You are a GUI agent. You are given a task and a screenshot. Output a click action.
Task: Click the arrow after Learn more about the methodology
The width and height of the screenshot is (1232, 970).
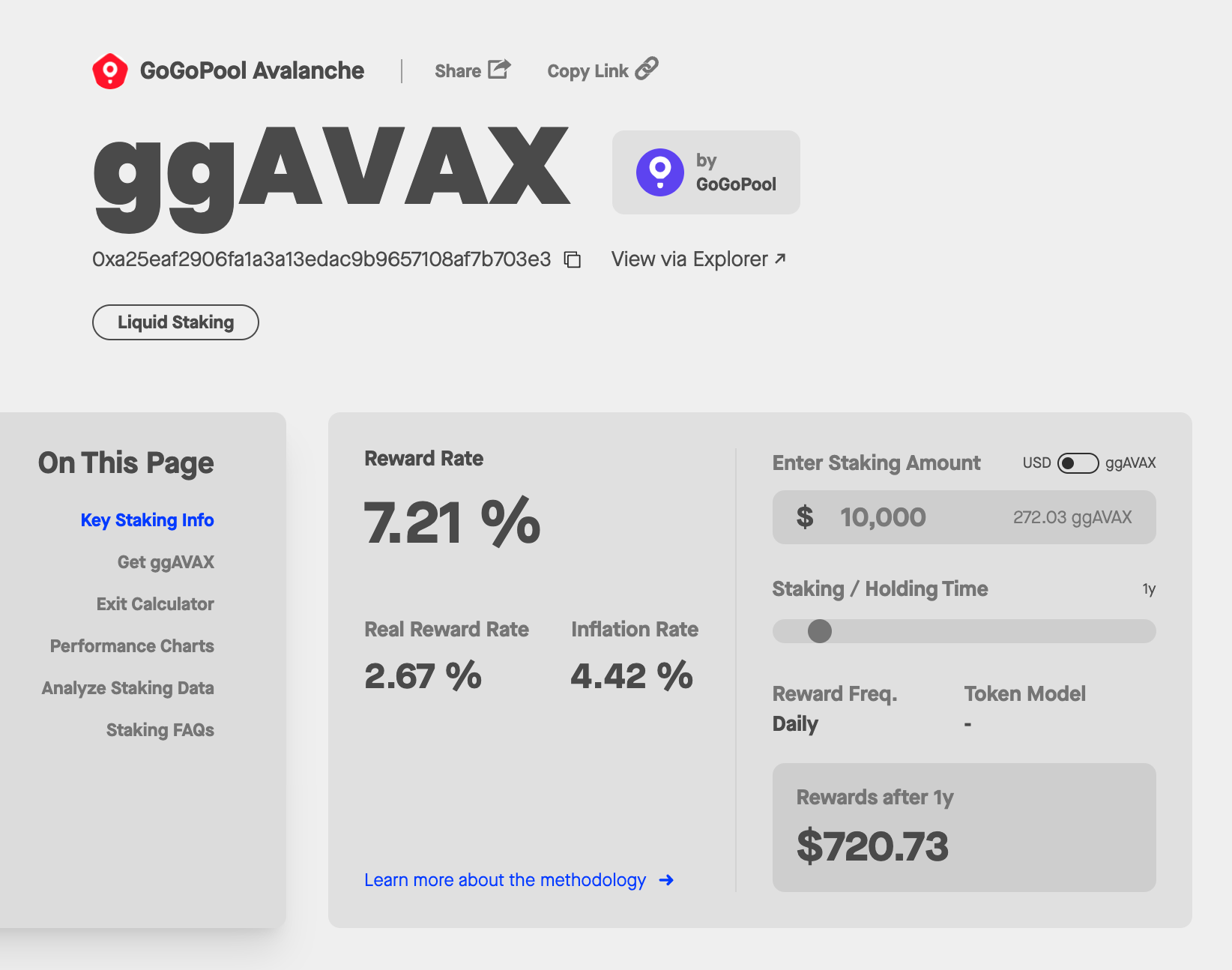[x=666, y=880]
